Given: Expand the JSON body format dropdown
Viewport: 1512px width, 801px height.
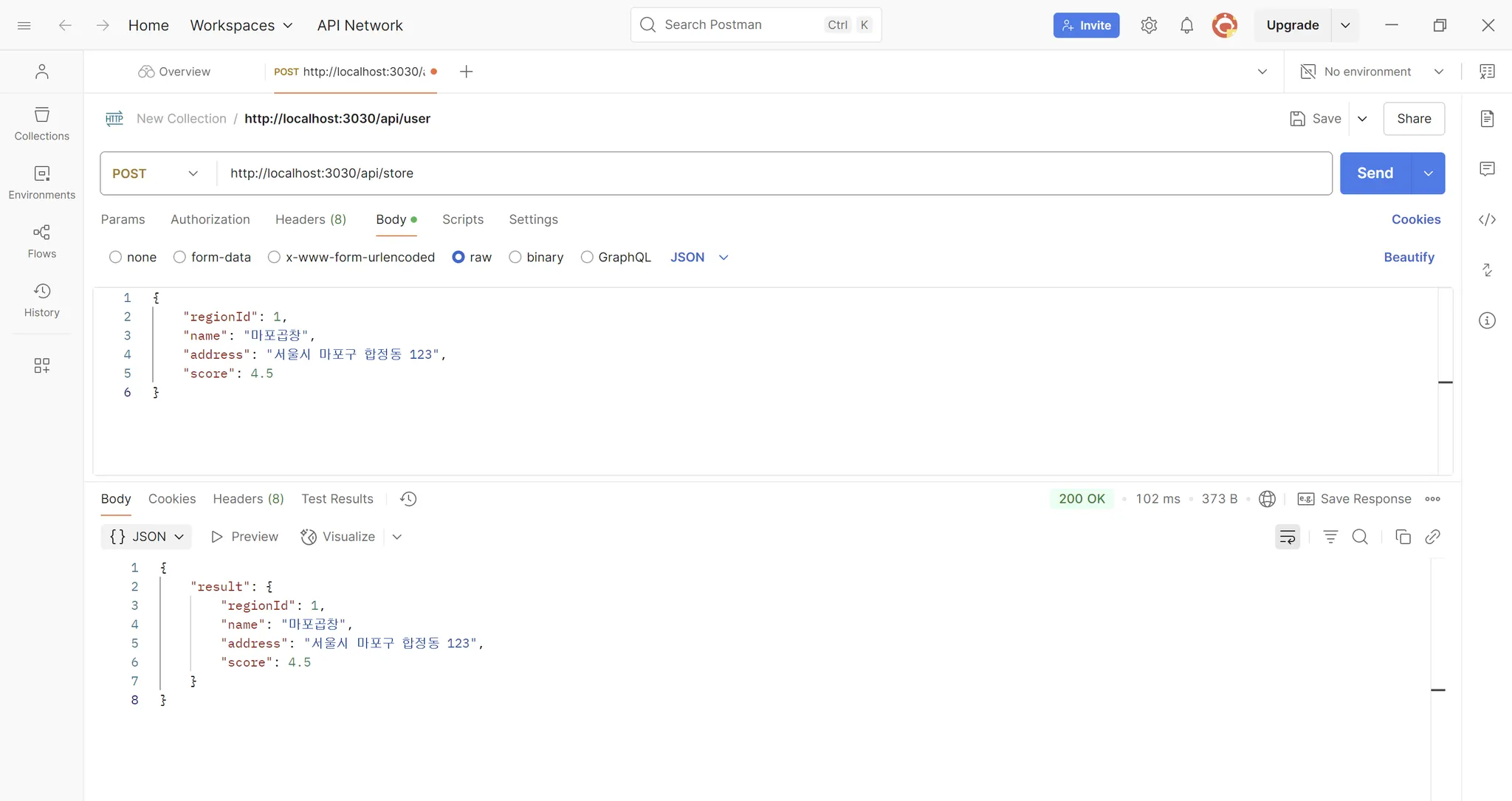Looking at the screenshot, I should [x=699, y=257].
